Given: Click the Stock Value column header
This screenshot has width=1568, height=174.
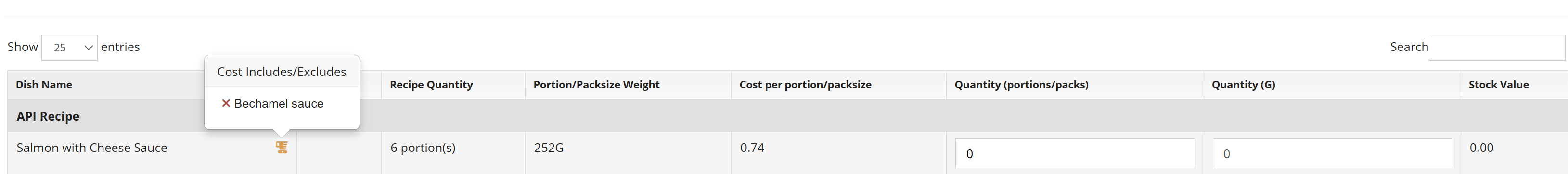Looking at the screenshot, I should 1498,85.
